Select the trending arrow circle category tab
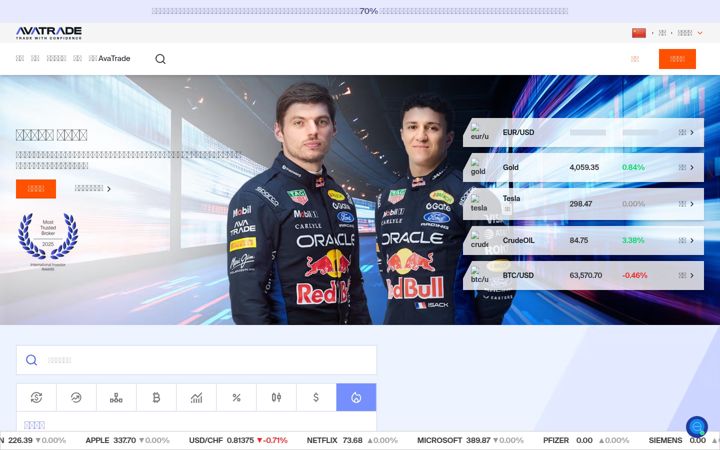720x450 pixels. (x=76, y=397)
